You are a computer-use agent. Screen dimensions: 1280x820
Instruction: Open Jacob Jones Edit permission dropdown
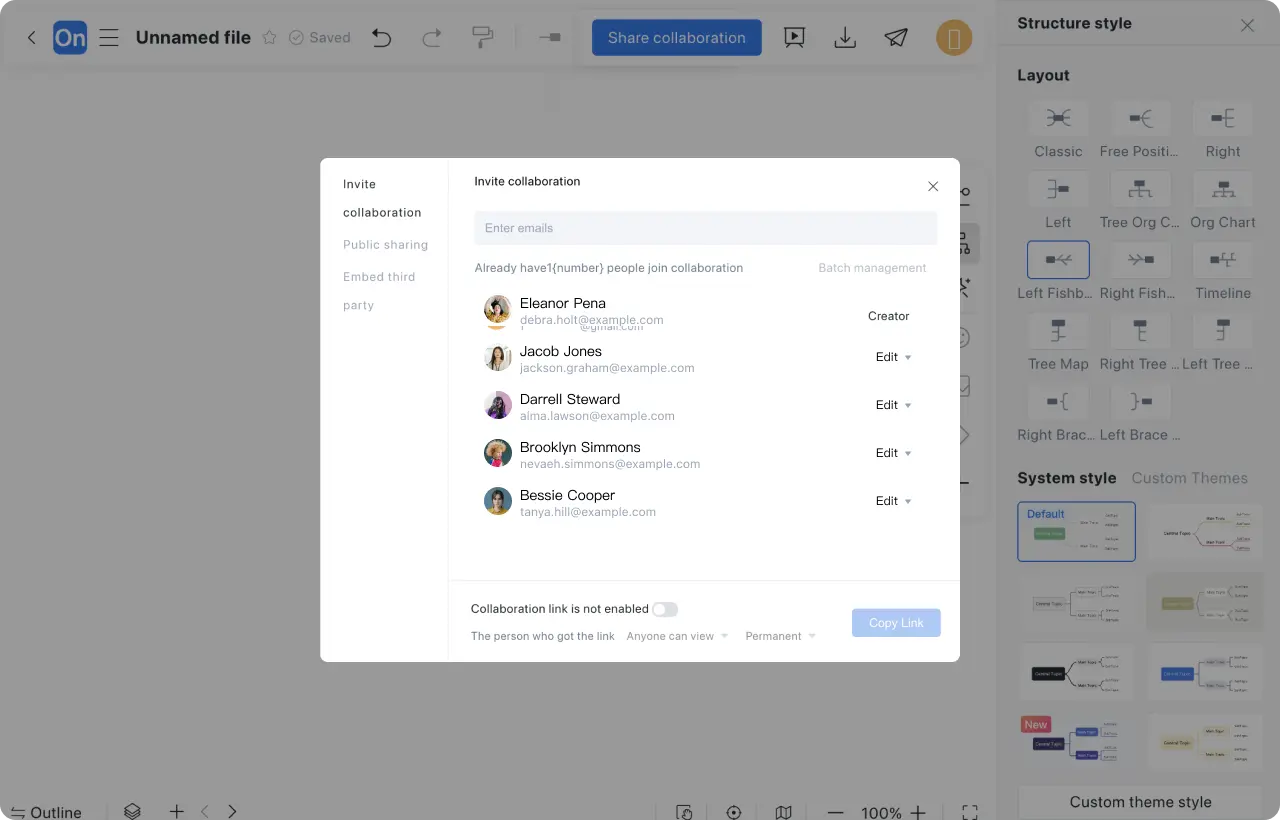[893, 357]
